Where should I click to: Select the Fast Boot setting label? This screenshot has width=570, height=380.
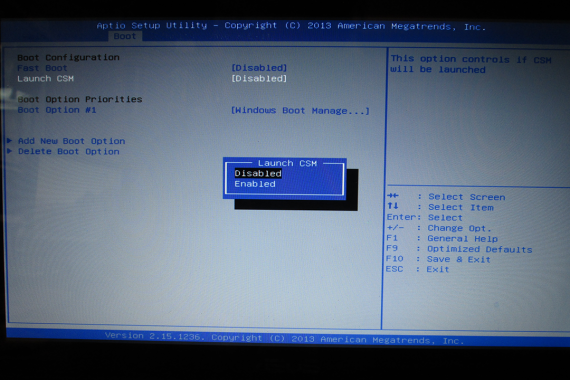click(42, 68)
